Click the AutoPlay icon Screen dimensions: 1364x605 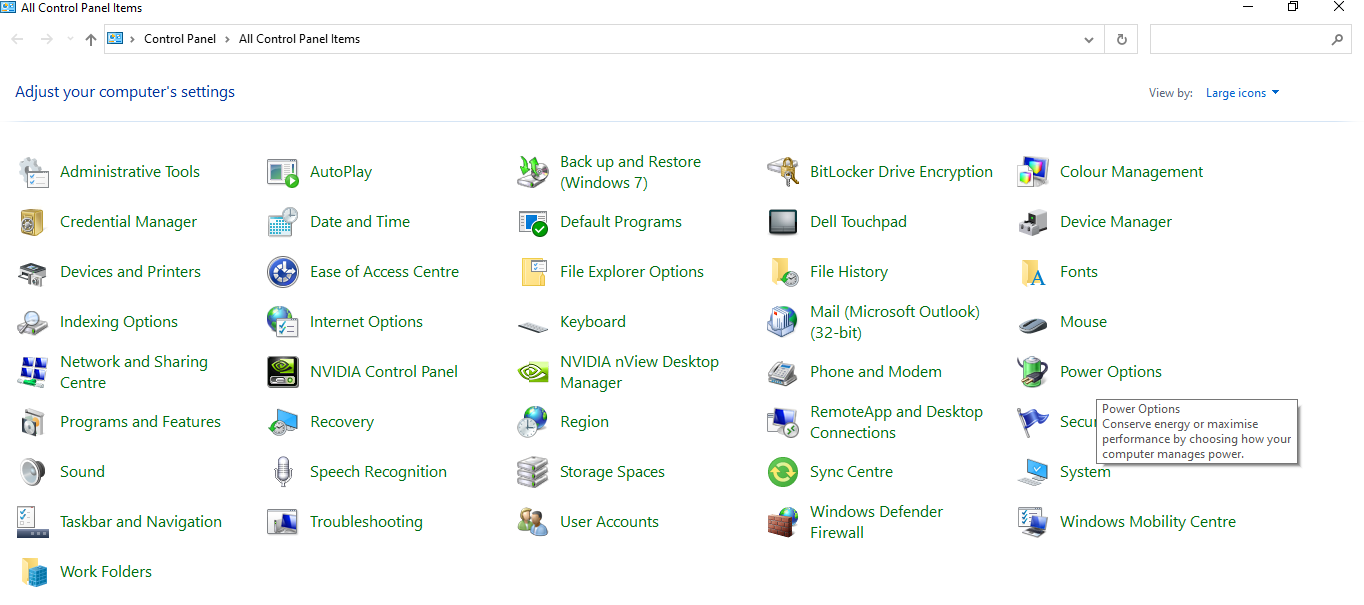(x=283, y=172)
